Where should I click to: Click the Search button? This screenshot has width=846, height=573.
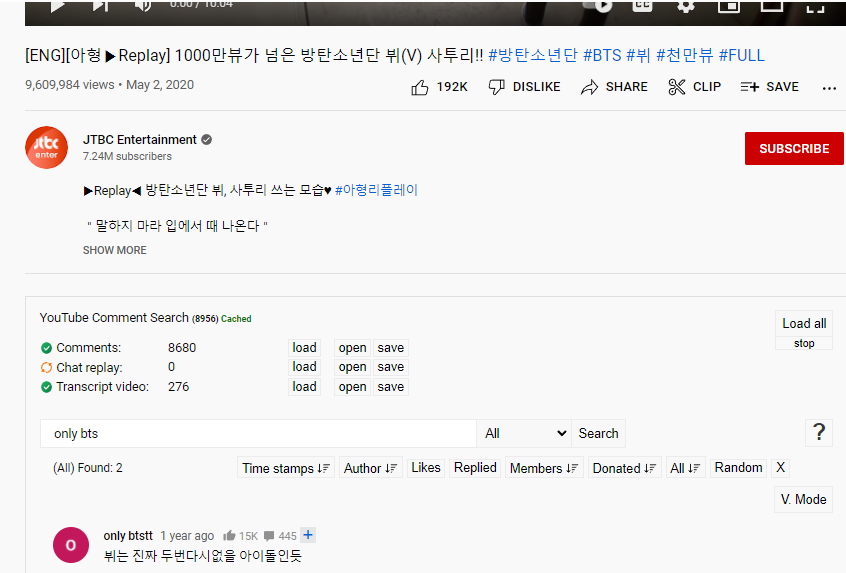(x=598, y=433)
